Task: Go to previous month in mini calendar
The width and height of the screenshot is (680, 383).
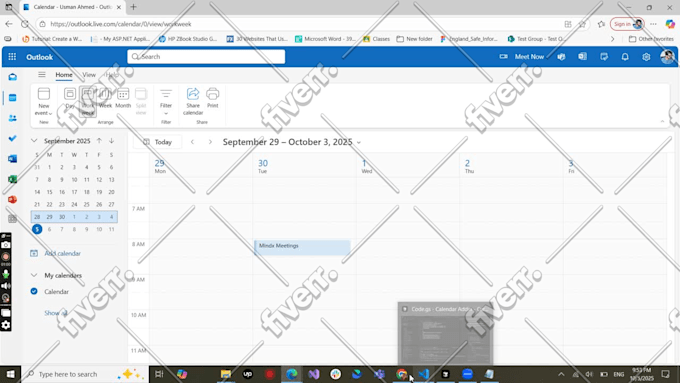Action: click(x=99, y=141)
